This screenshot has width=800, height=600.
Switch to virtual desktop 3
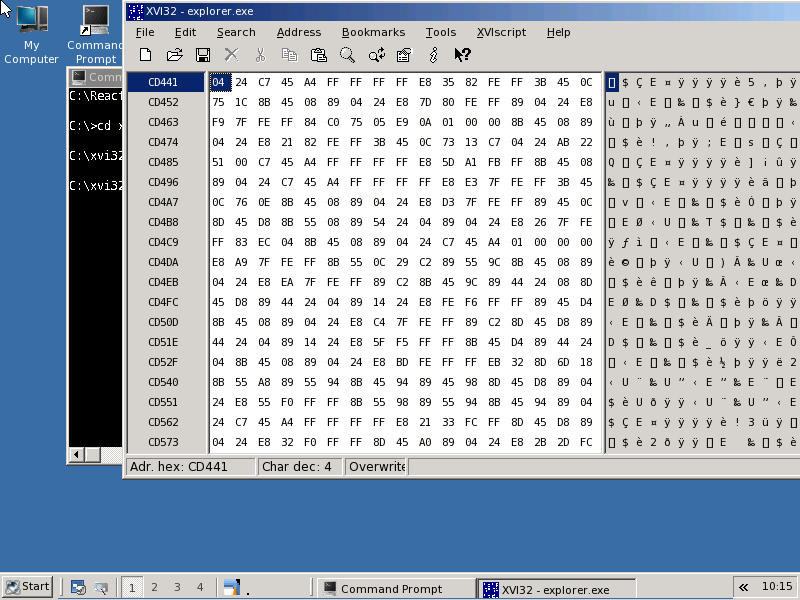pyautogui.click(x=177, y=588)
